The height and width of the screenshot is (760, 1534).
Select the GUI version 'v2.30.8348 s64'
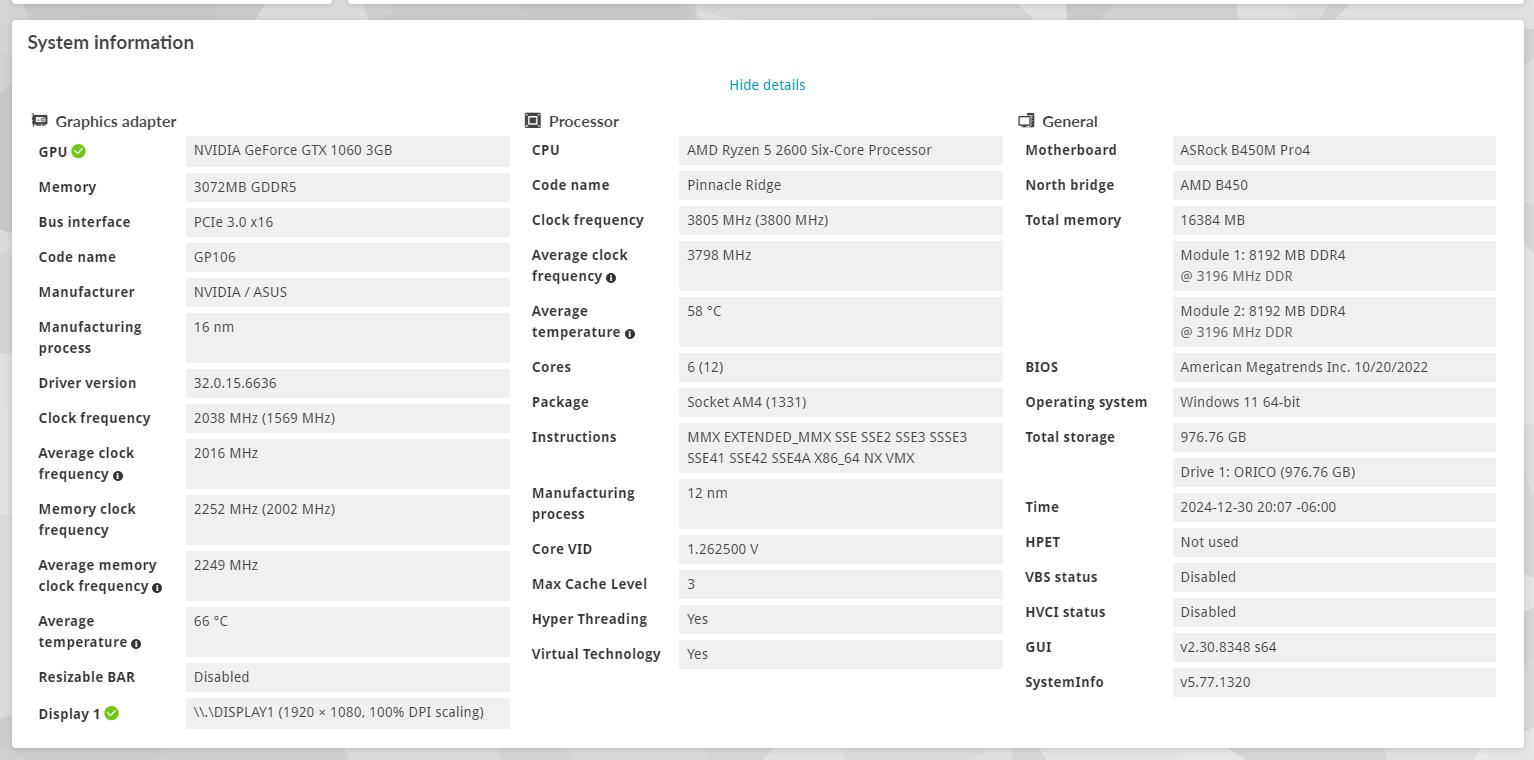point(1334,647)
